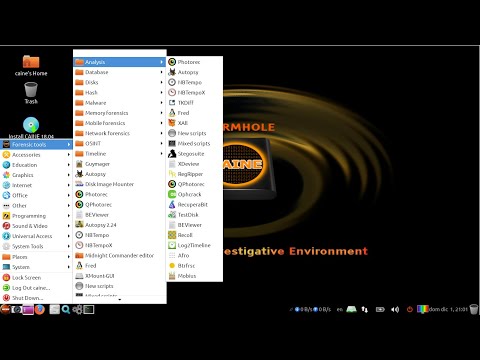Click the date and time clock
480x360 pixels.
coord(448,310)
